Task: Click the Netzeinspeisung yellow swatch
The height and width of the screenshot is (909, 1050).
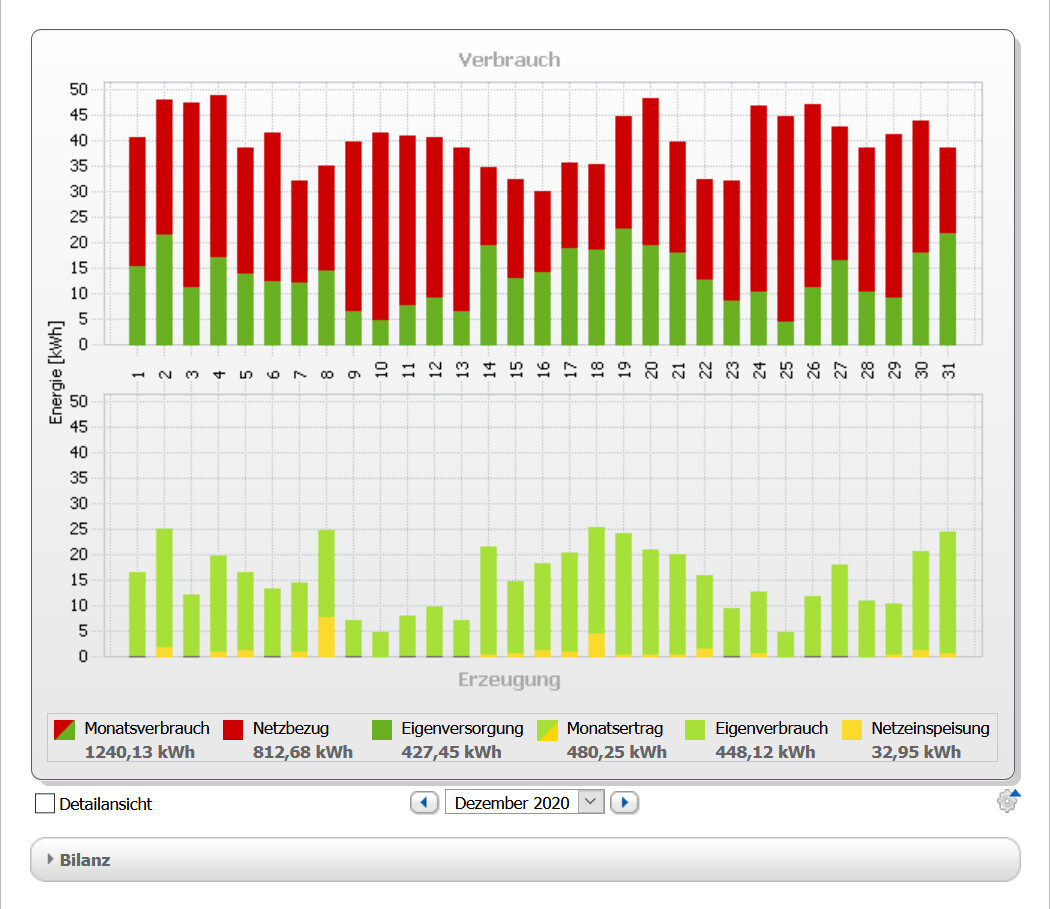Action: 852,730
